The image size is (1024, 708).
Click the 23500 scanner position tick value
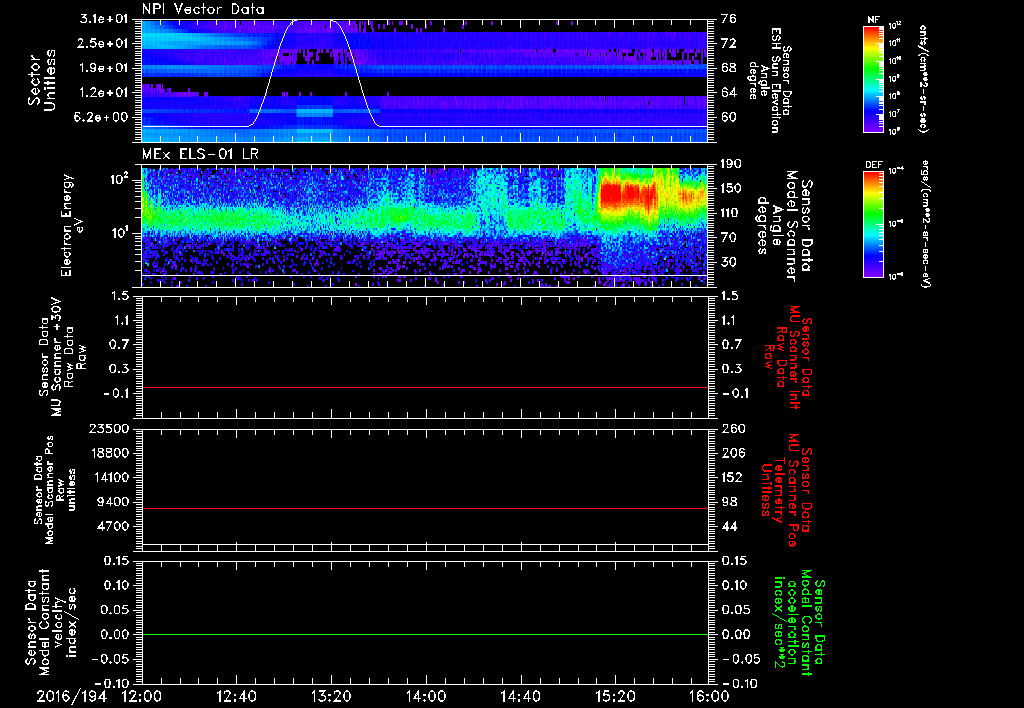tap(110, 429)
